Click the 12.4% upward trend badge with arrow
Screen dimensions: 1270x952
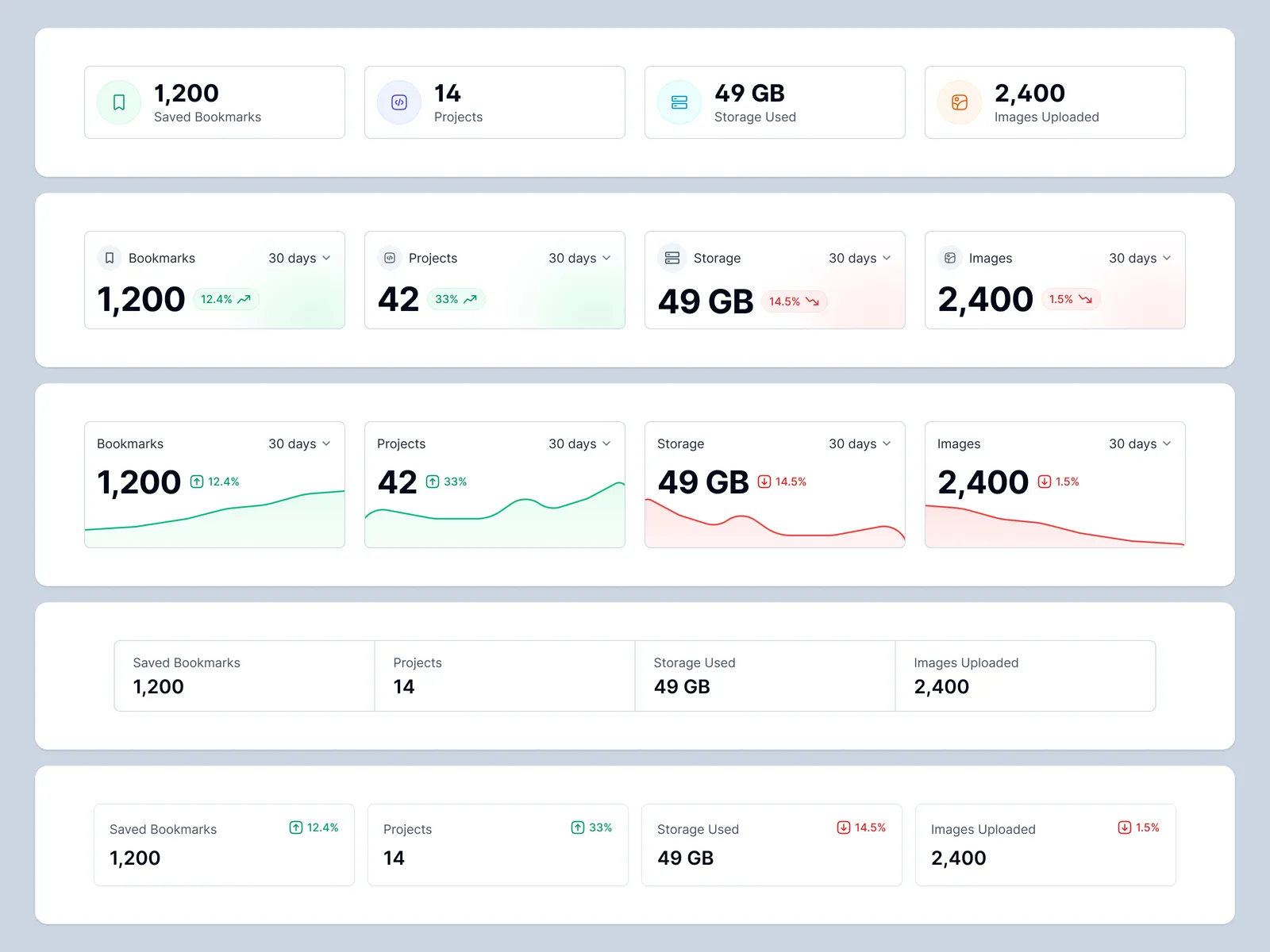[225, 299]
